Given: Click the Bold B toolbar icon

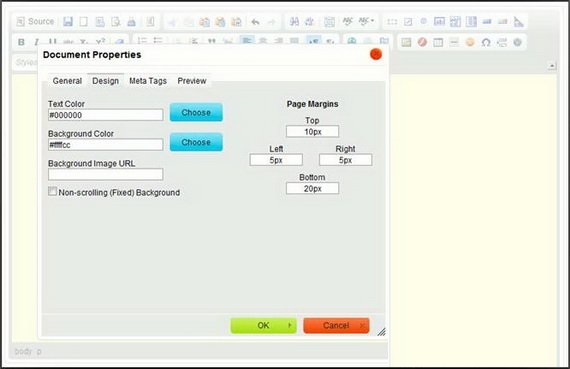Looking at the screenshot, I should tap(21, 42).
